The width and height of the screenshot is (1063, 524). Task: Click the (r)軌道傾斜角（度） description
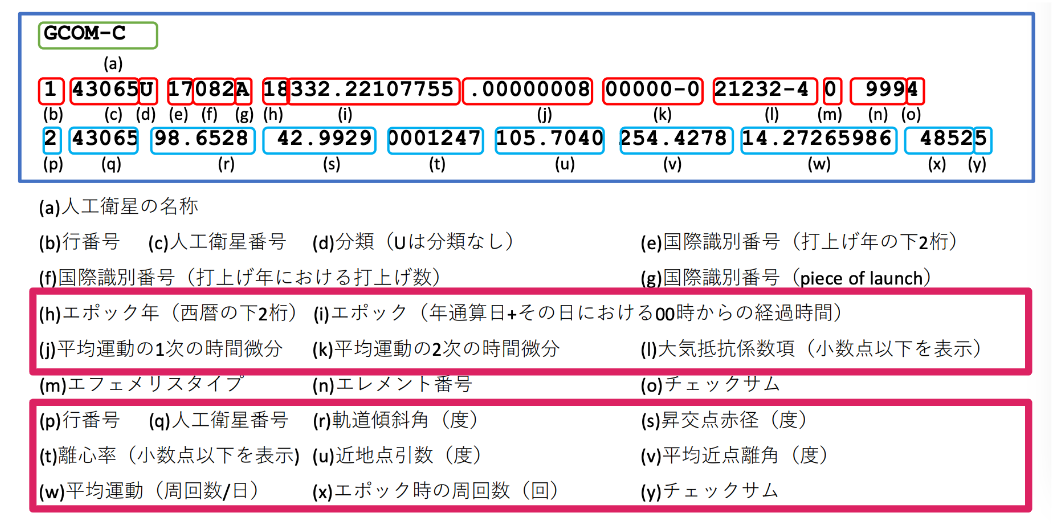(396, 420)
